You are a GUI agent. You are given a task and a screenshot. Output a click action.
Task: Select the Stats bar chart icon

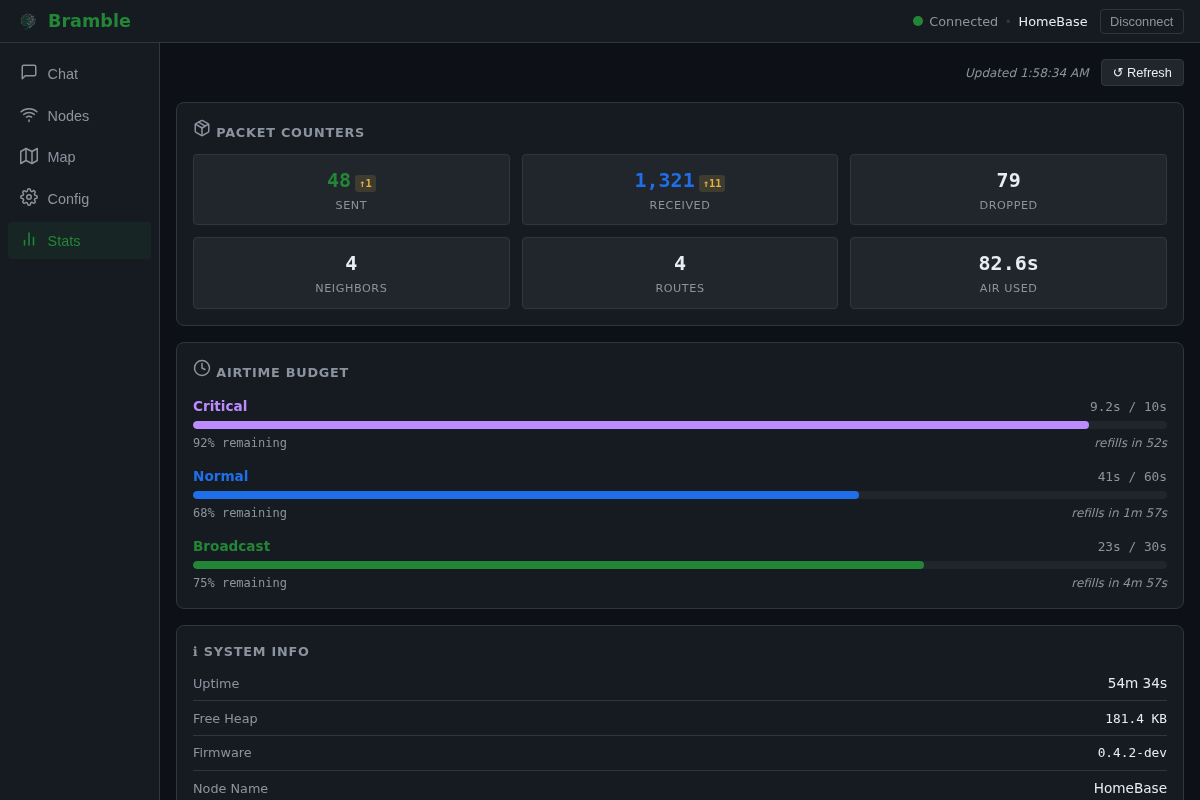coord(29,239)
